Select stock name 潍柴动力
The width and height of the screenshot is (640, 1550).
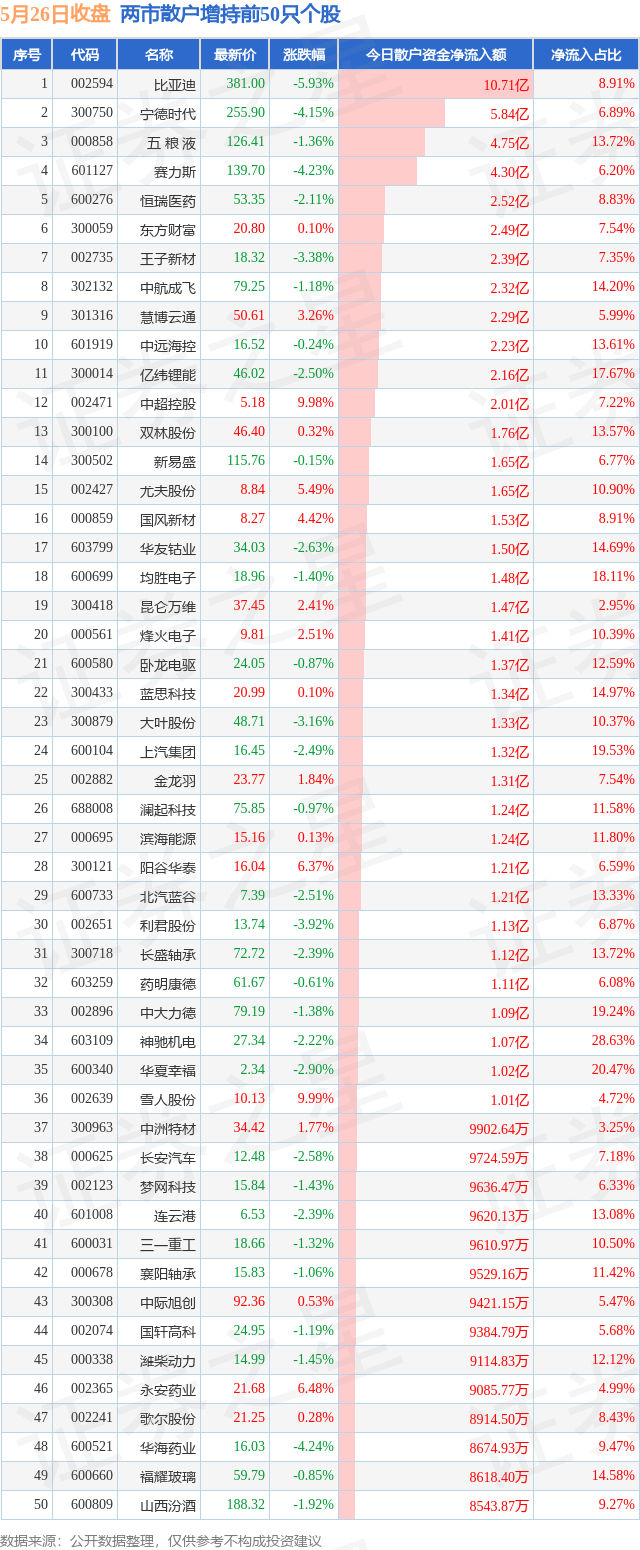point(168,1361)
